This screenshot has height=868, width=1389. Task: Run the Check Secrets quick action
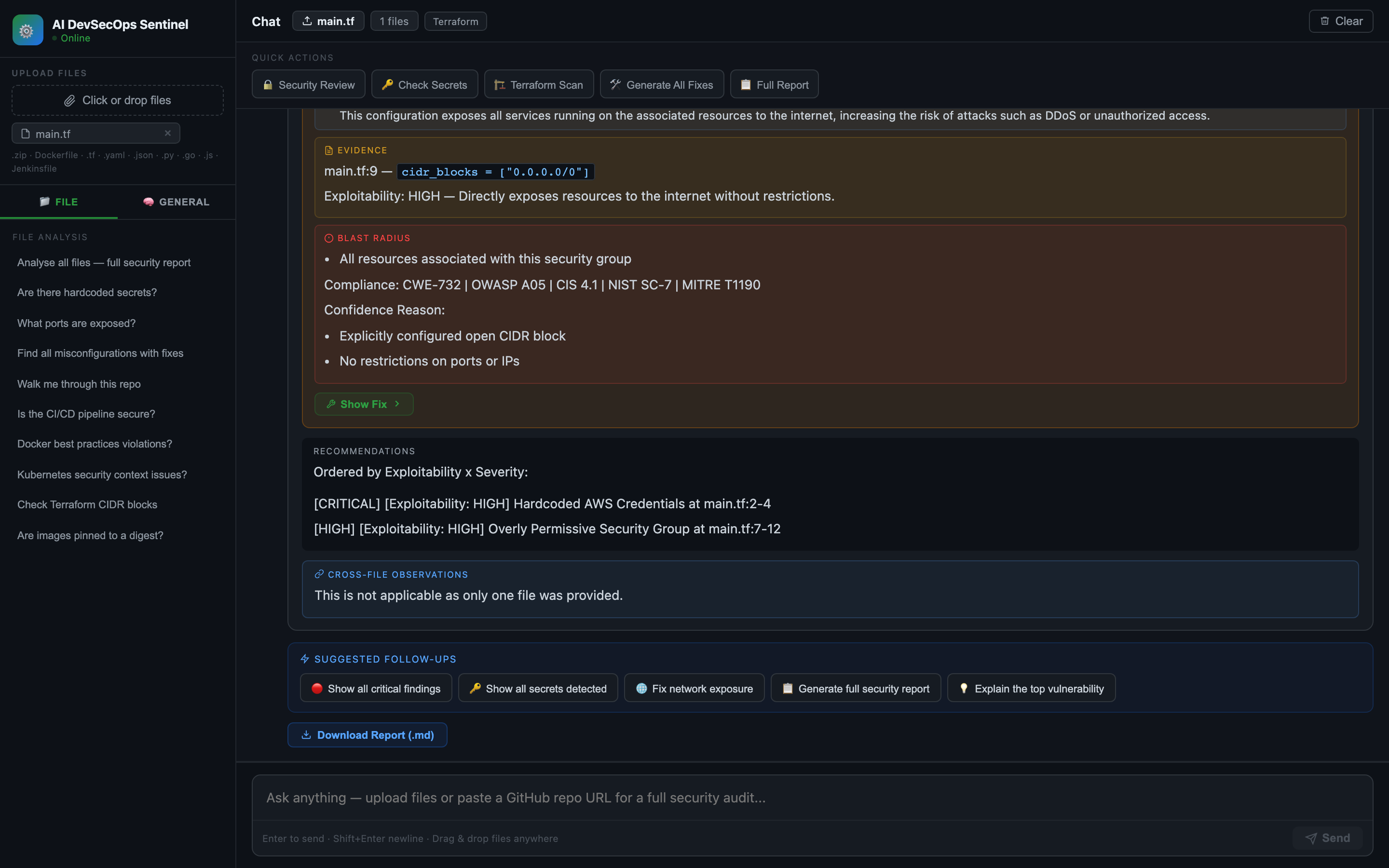[425, 85]
